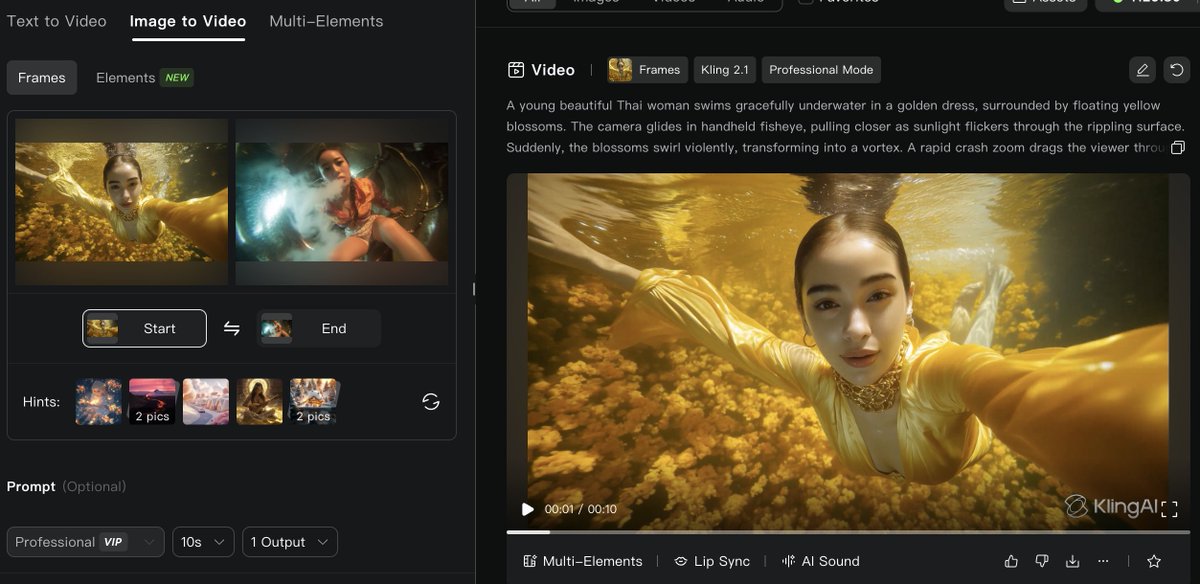Click the start frame underwater golden dress image
The height and width of the screenshot is (584, 1200).
pos(121,202)
